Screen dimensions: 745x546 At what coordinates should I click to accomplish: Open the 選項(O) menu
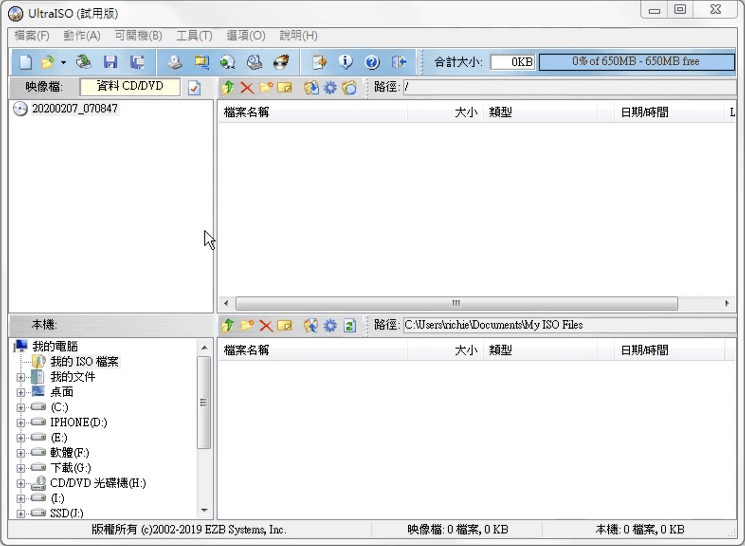pyautogui.click(x=246, y=36)
